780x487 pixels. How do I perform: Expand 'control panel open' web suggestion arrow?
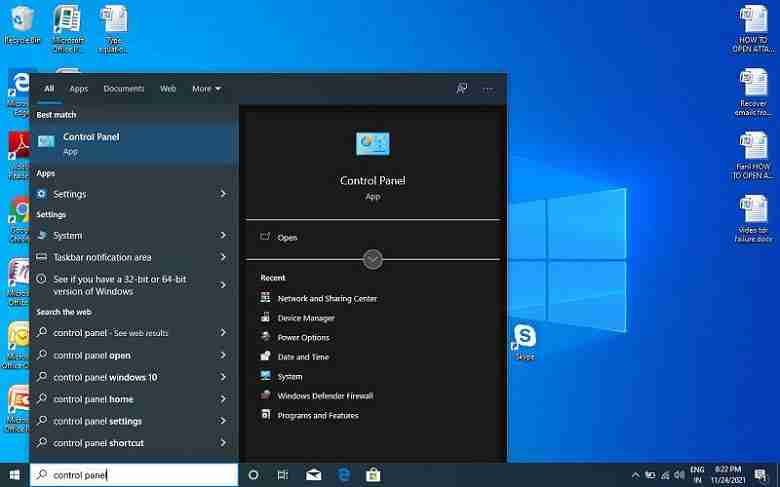point(223,355)
